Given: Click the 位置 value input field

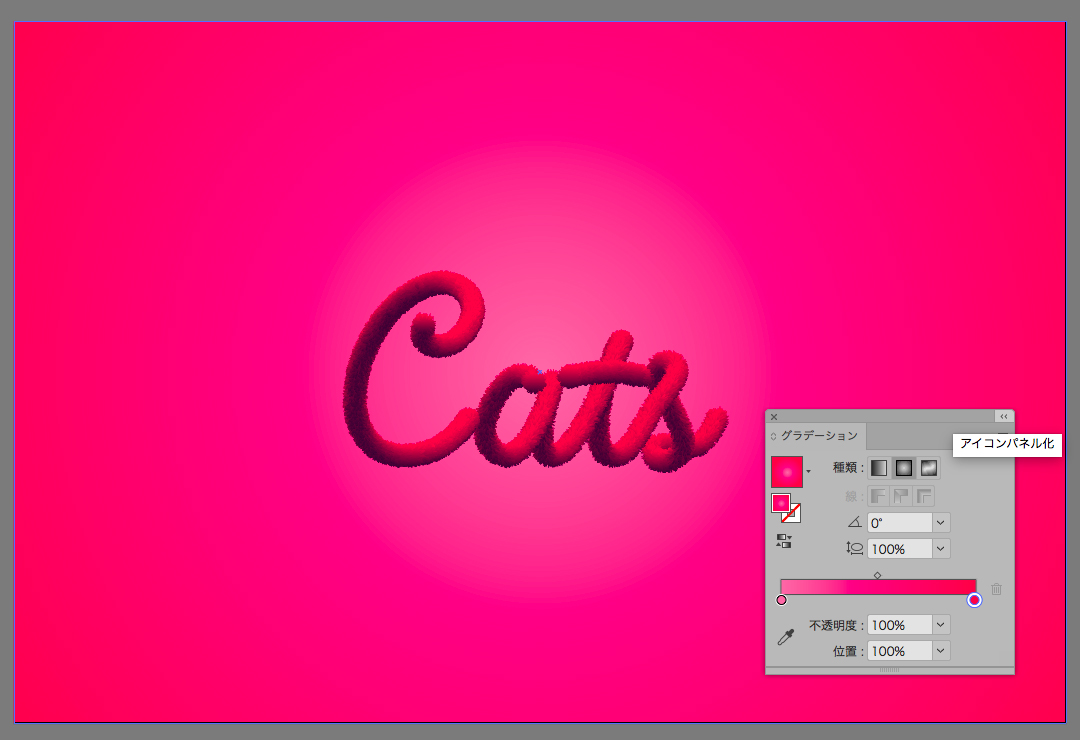Looking at the screenshot, I should pyautogui.click(x=899, y=651).
